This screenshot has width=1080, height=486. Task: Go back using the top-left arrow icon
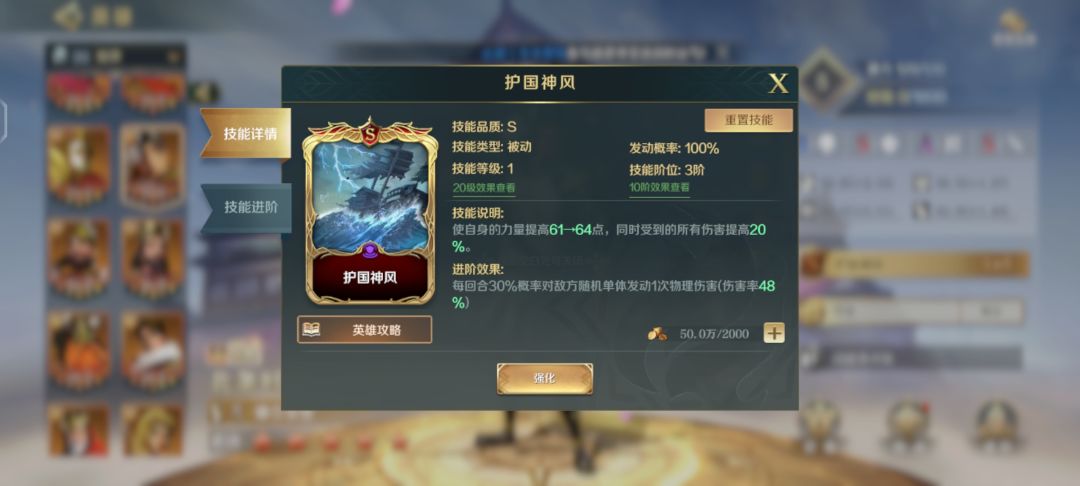[69, 15]
